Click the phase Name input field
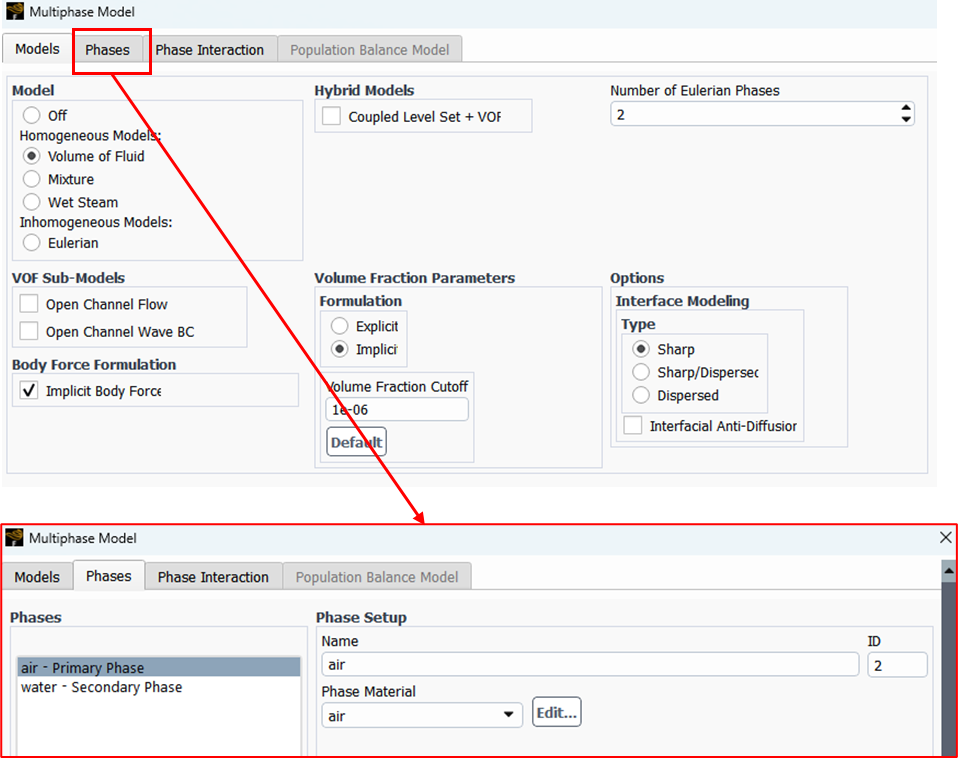Screen dimensions: 958x758 pyautogui.click(x=590, y=664)
